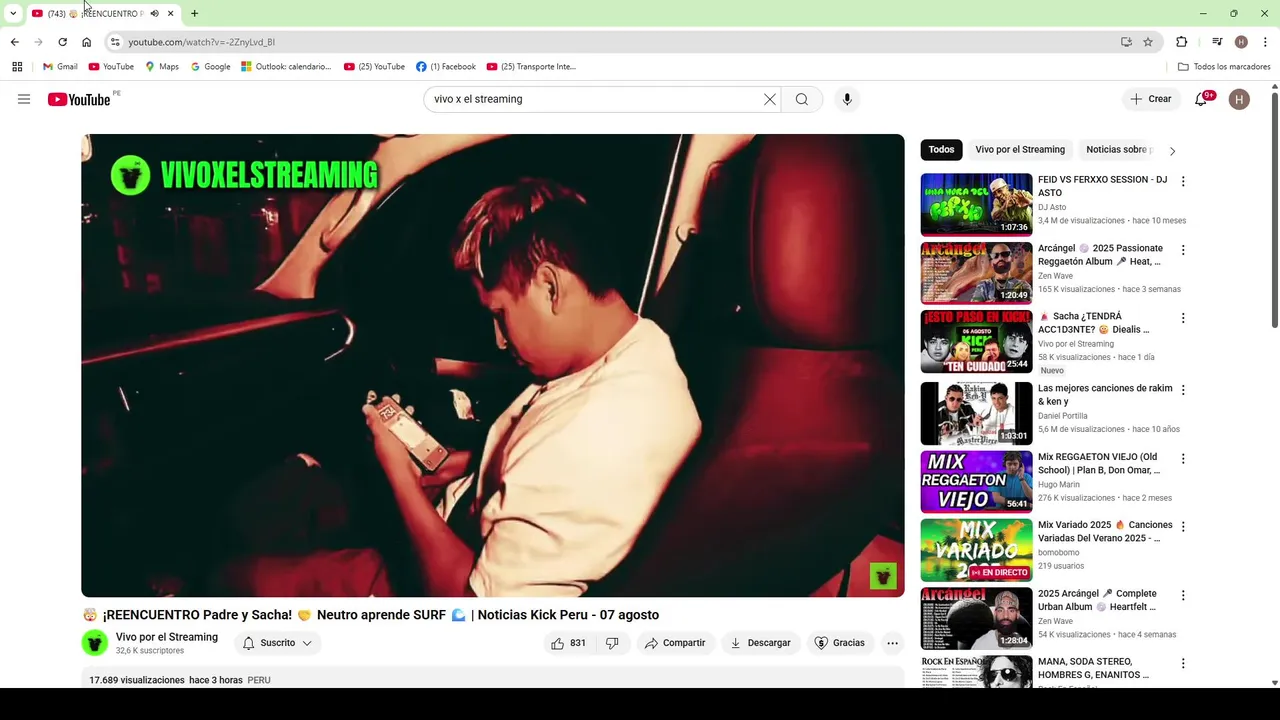
Task: Click the channel watermark in video corner
Action: pyautogui.click(x=883, y=576)
